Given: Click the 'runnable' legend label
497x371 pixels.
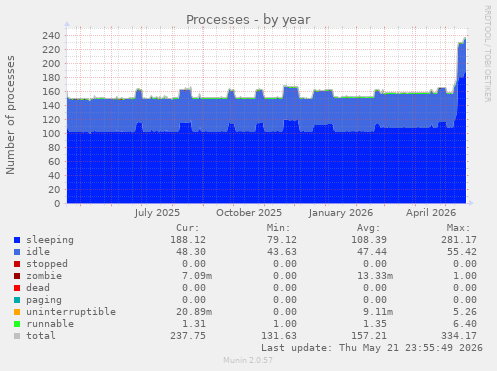Looking at the screenshot, I should (50, 324).
